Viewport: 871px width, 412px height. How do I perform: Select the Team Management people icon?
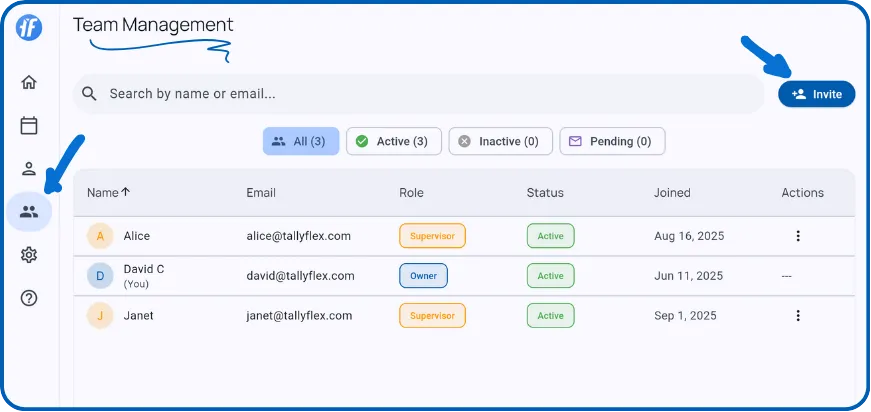point(29,212)
